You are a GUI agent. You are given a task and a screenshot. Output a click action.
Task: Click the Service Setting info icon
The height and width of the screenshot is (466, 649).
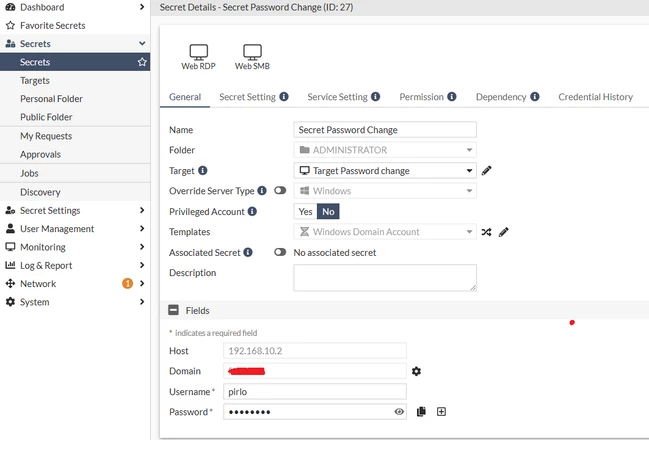375,96
